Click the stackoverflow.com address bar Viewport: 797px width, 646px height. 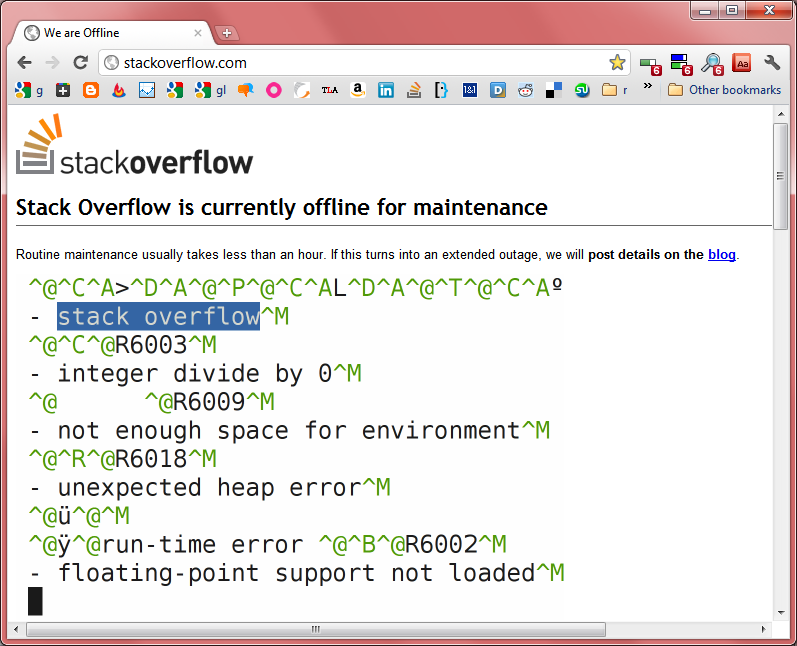350,62
